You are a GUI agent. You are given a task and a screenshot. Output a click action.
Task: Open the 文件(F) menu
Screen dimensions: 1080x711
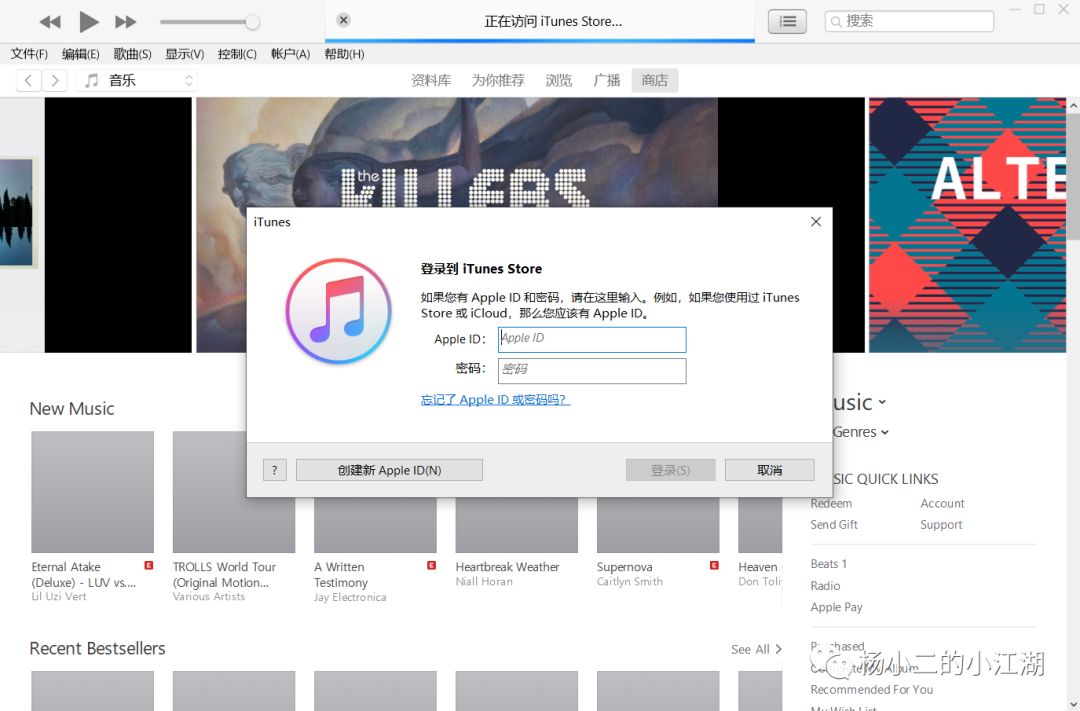(29, 54)
